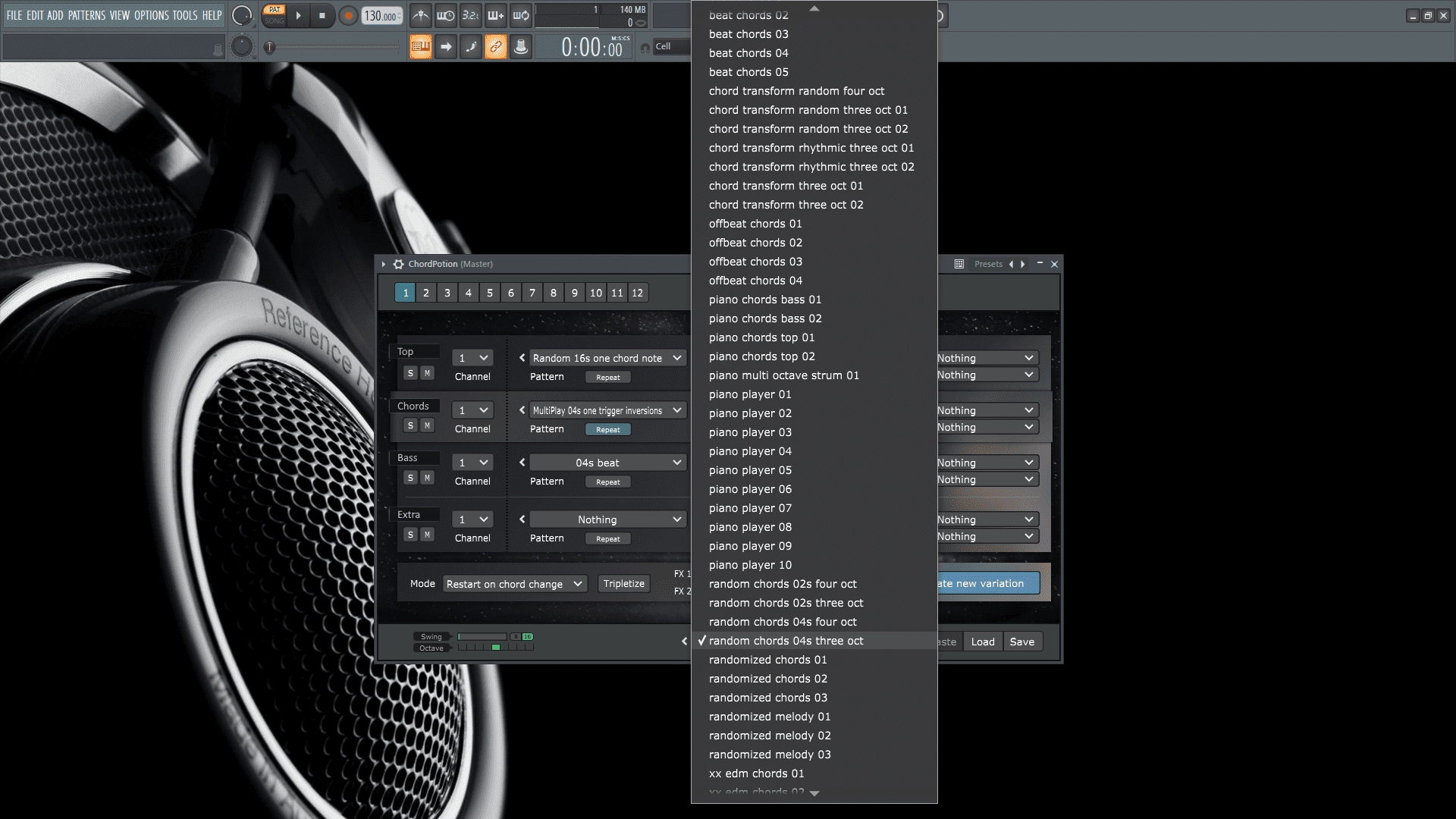This screenshot has height=819, width=1456.
Task: Solo the Bass track
Action: [x=410, y=478]
